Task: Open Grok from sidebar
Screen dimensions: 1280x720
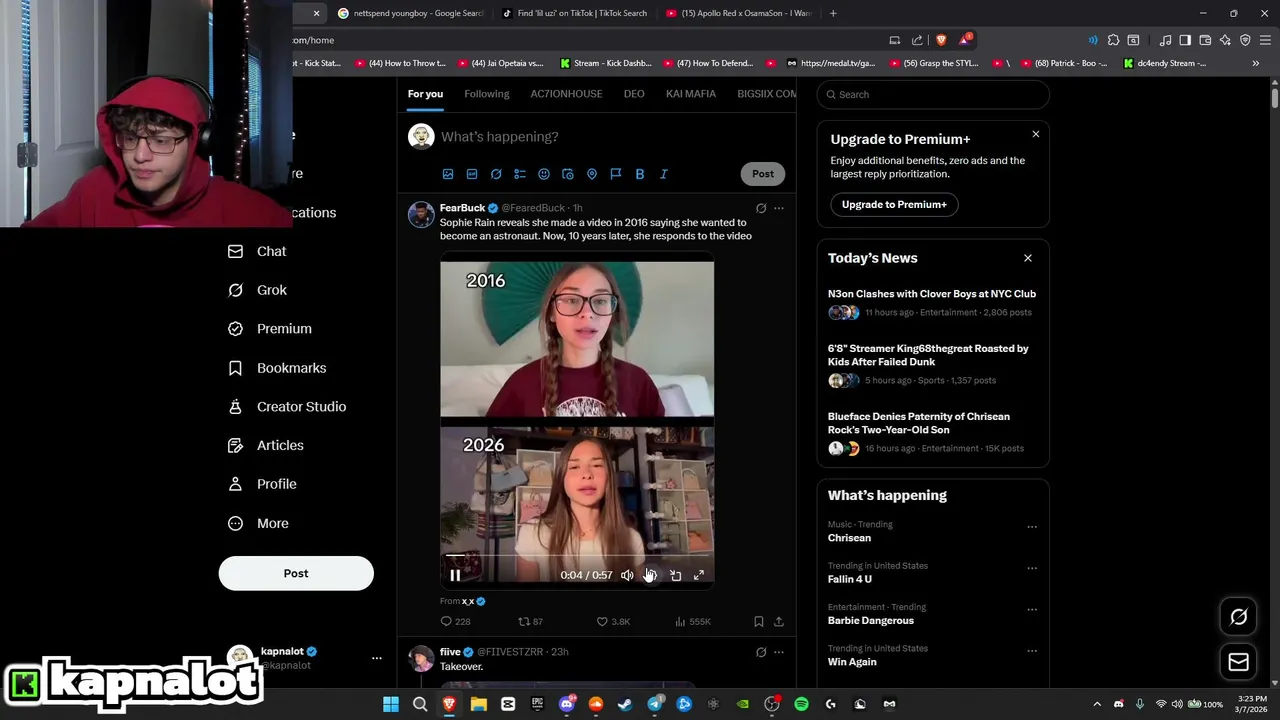Action: (x=257, y=290)
